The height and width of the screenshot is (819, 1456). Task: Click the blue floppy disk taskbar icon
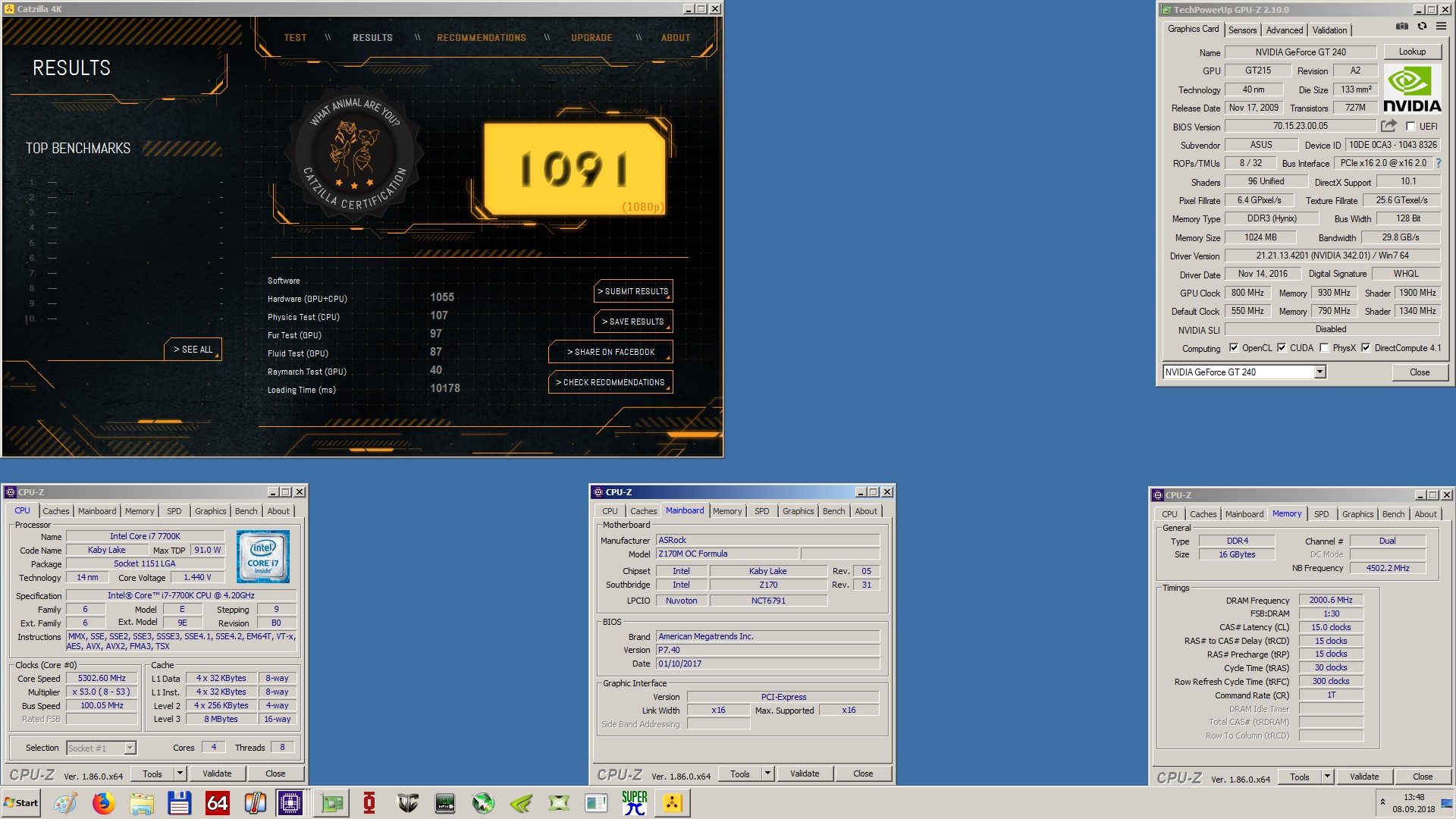click(x=179, y=803)
